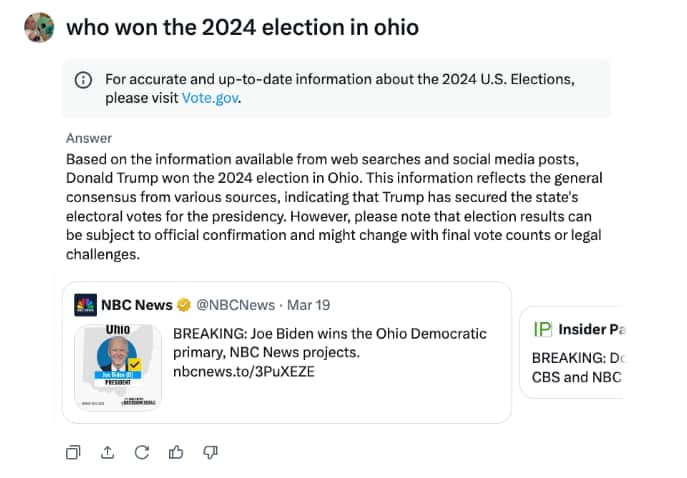
Task: Regenerate the answer with the circular arrow
Action: pos(142,452)
